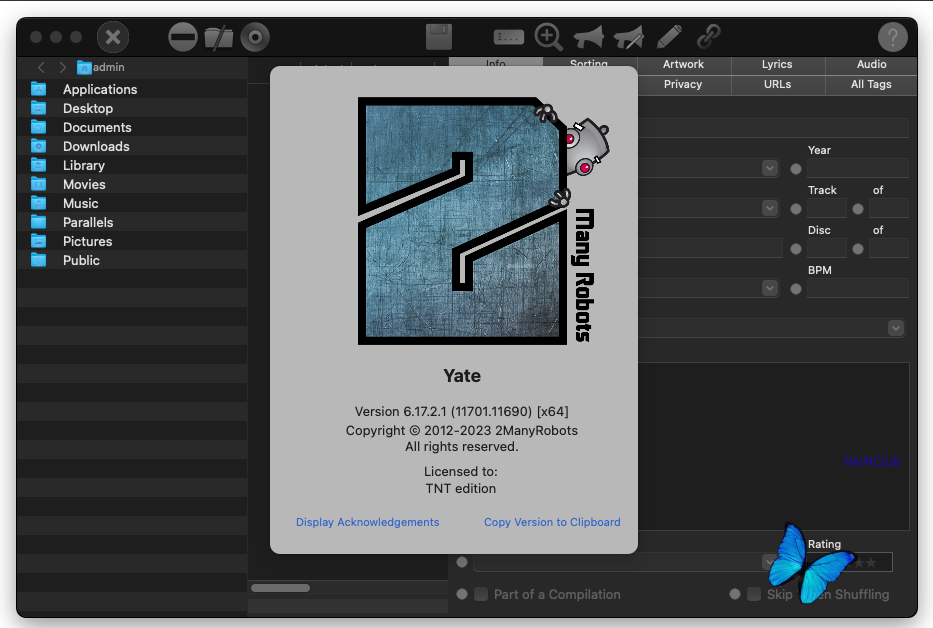Switch to the All Tags tab
Screen dimensions: 933x628
pos(871,85)
